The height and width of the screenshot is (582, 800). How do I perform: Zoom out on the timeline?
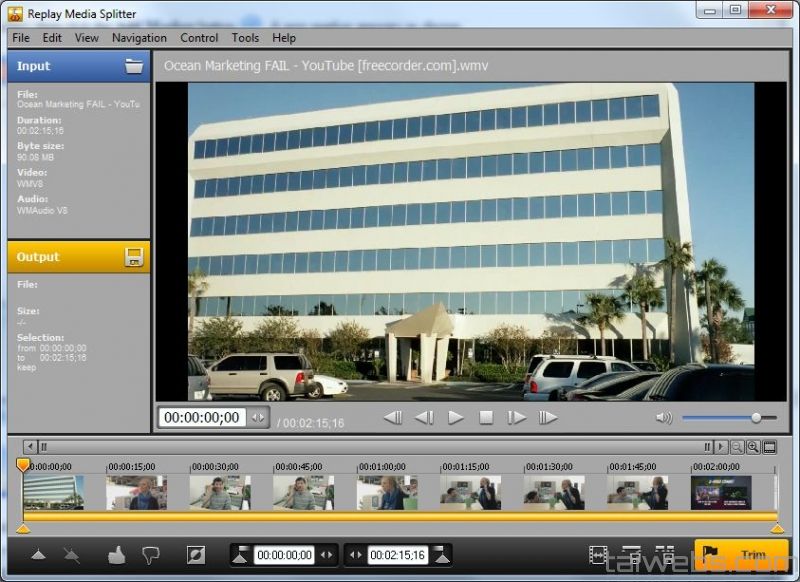[736, 447]
